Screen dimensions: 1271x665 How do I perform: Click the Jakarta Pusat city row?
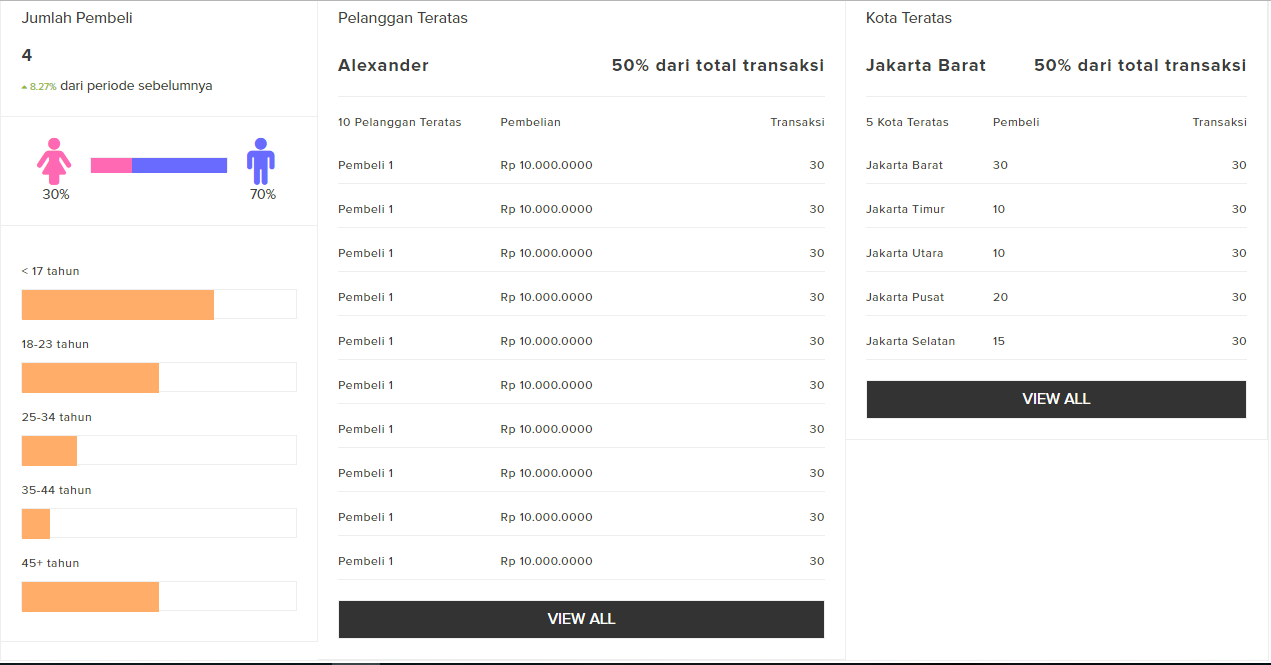(x=1056, y=297)
